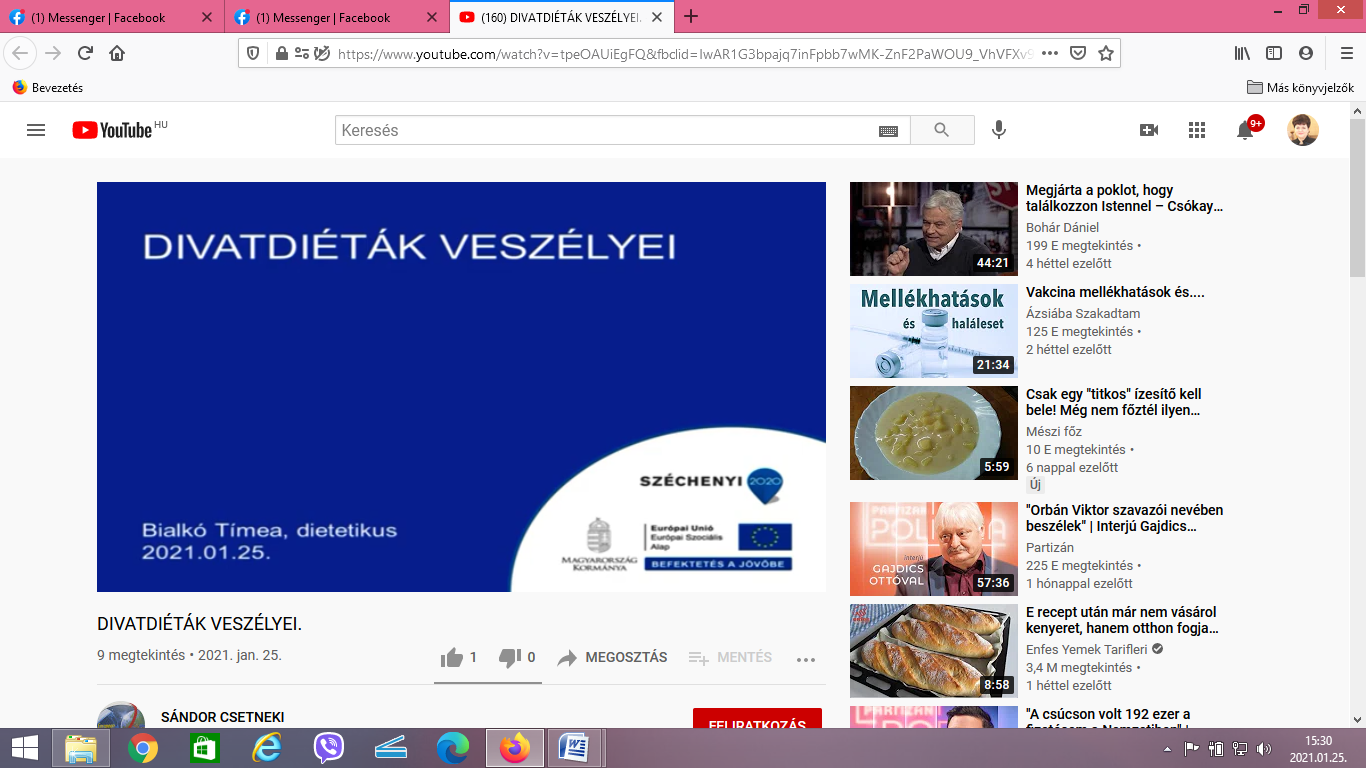1366x768 pixels.
Task: Open video "E recept után már nem vásárol kenyeret"
Action: tap(1122, 620)
